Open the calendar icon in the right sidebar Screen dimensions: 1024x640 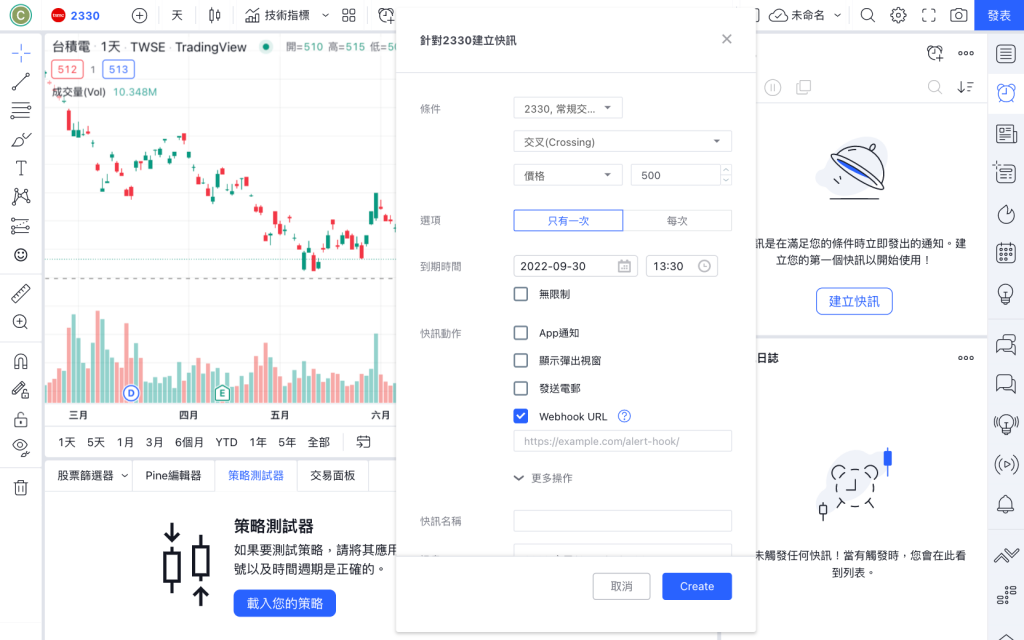(x=1006, y=253)
